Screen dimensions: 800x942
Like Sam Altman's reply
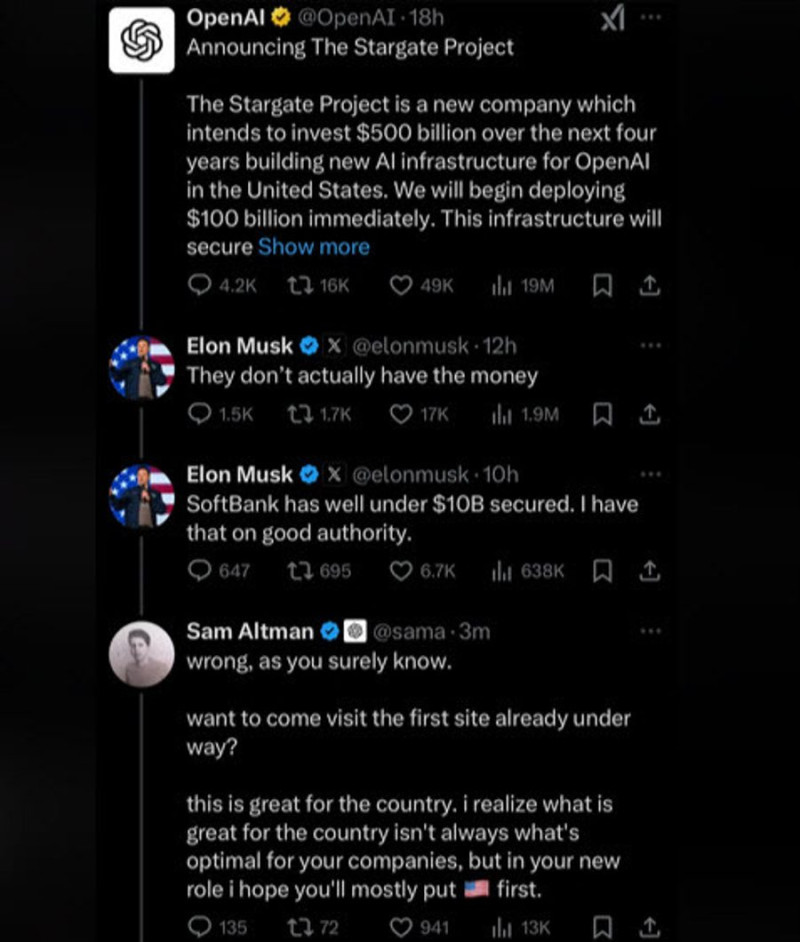pos(402,925)
